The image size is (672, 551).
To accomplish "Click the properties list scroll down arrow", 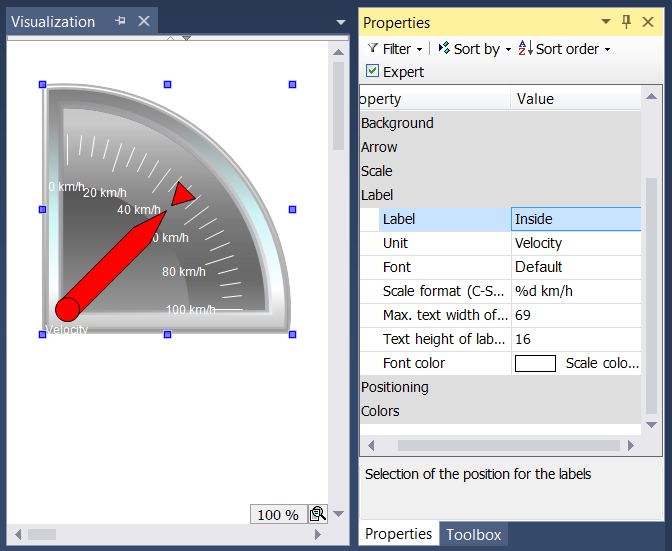I will tap(651, 425).
